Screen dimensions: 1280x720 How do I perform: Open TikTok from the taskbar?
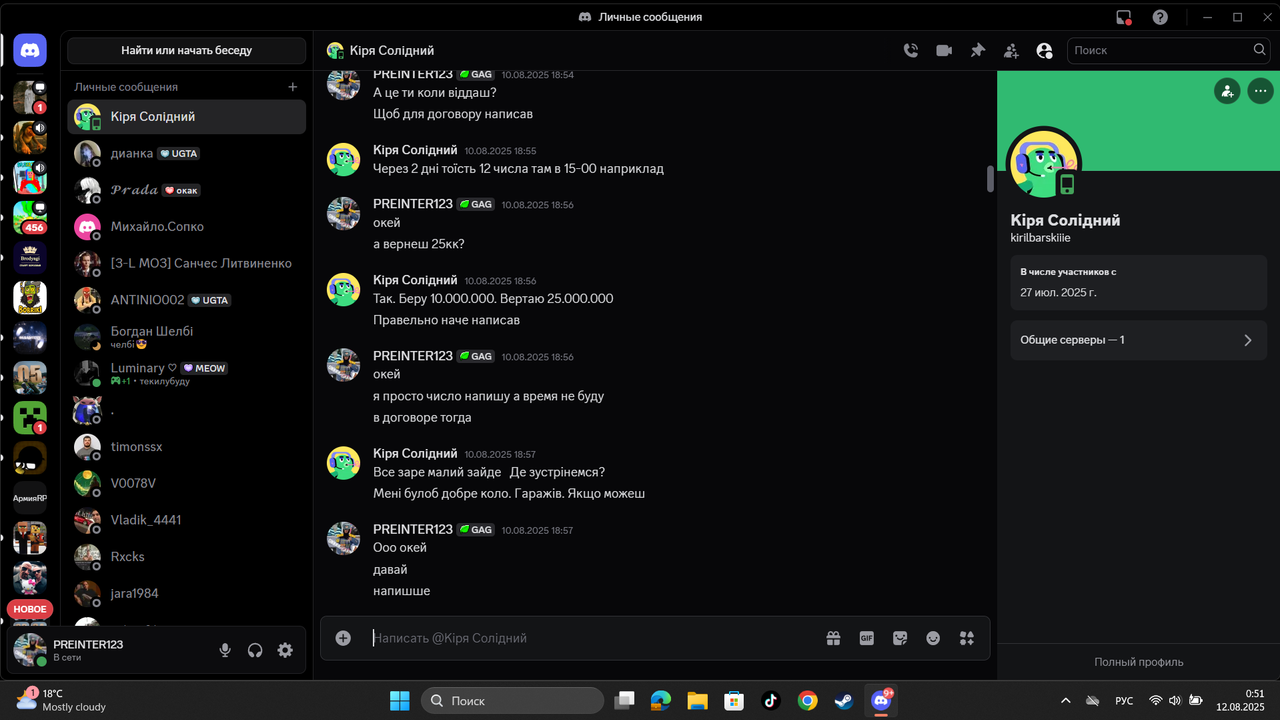click(x=771, y=700)
